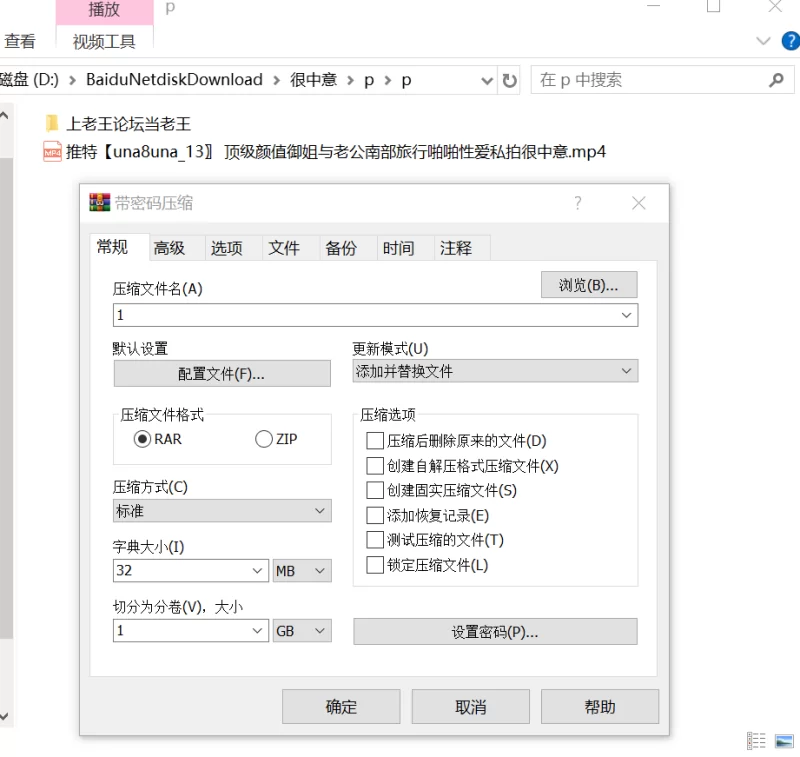Enable 锁定压缩文件(L) checkbox
Image resolution: width=800 pixels, height=757 pixels.
(375, 565)
